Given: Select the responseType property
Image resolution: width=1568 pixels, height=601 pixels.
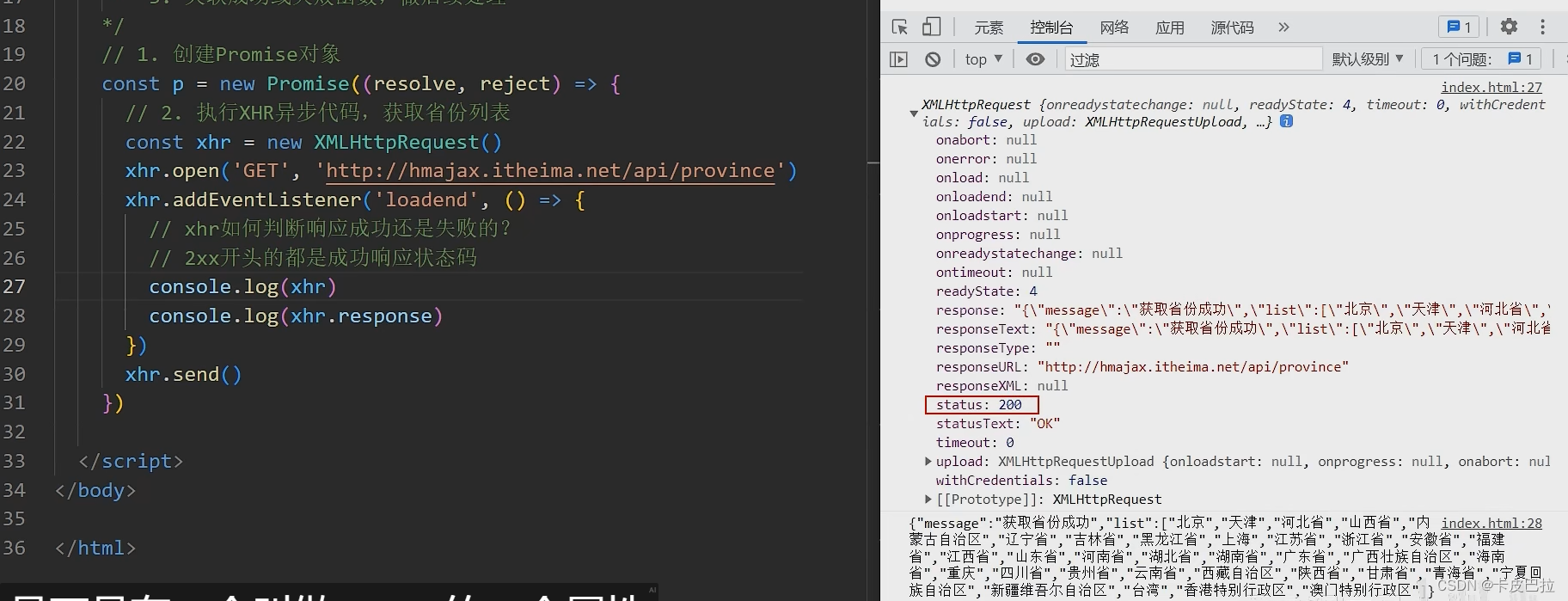Looking at the screenshot, I should pyautogui.click(x=998, y=348).
